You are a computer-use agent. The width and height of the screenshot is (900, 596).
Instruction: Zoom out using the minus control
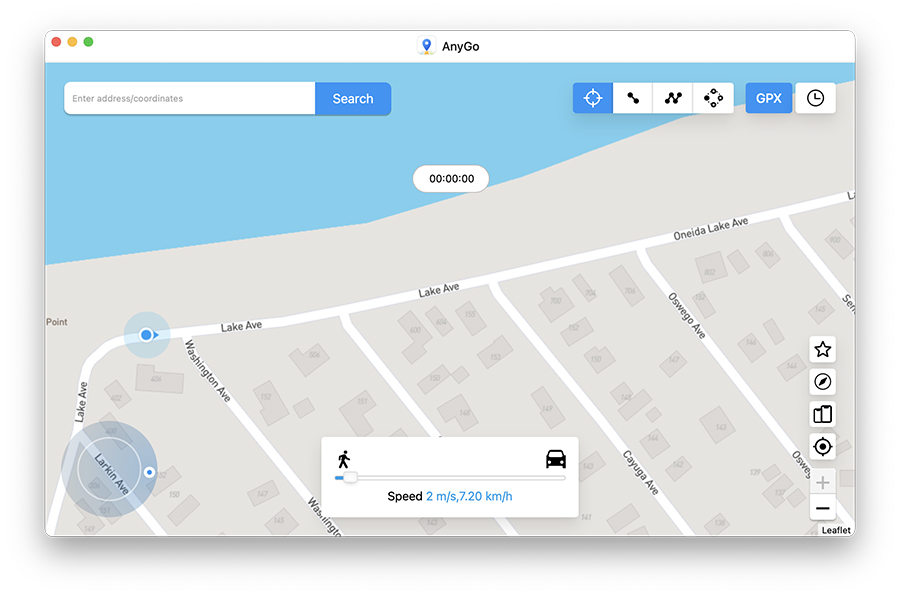(822, 510)
